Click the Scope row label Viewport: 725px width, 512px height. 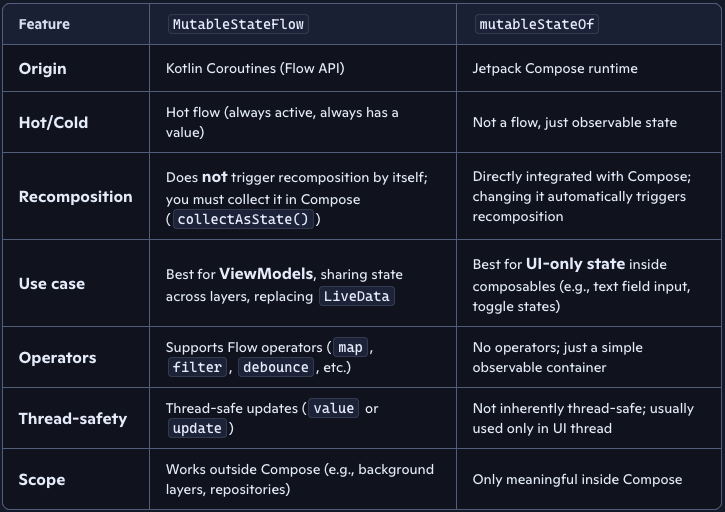pos(42,479)
